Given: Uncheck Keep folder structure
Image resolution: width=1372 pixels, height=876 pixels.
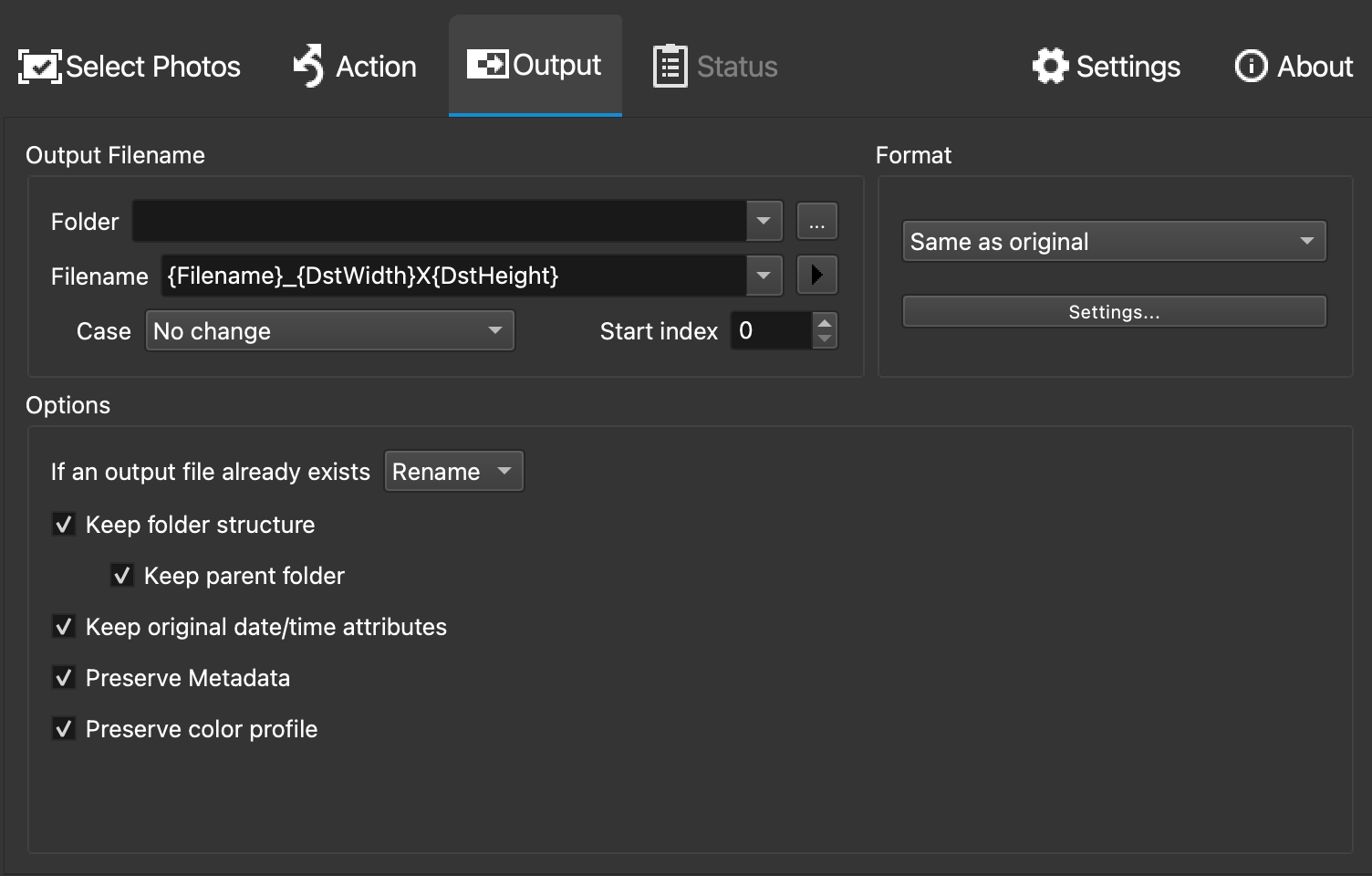Looking at the screenshot, I should pos(64,525).
